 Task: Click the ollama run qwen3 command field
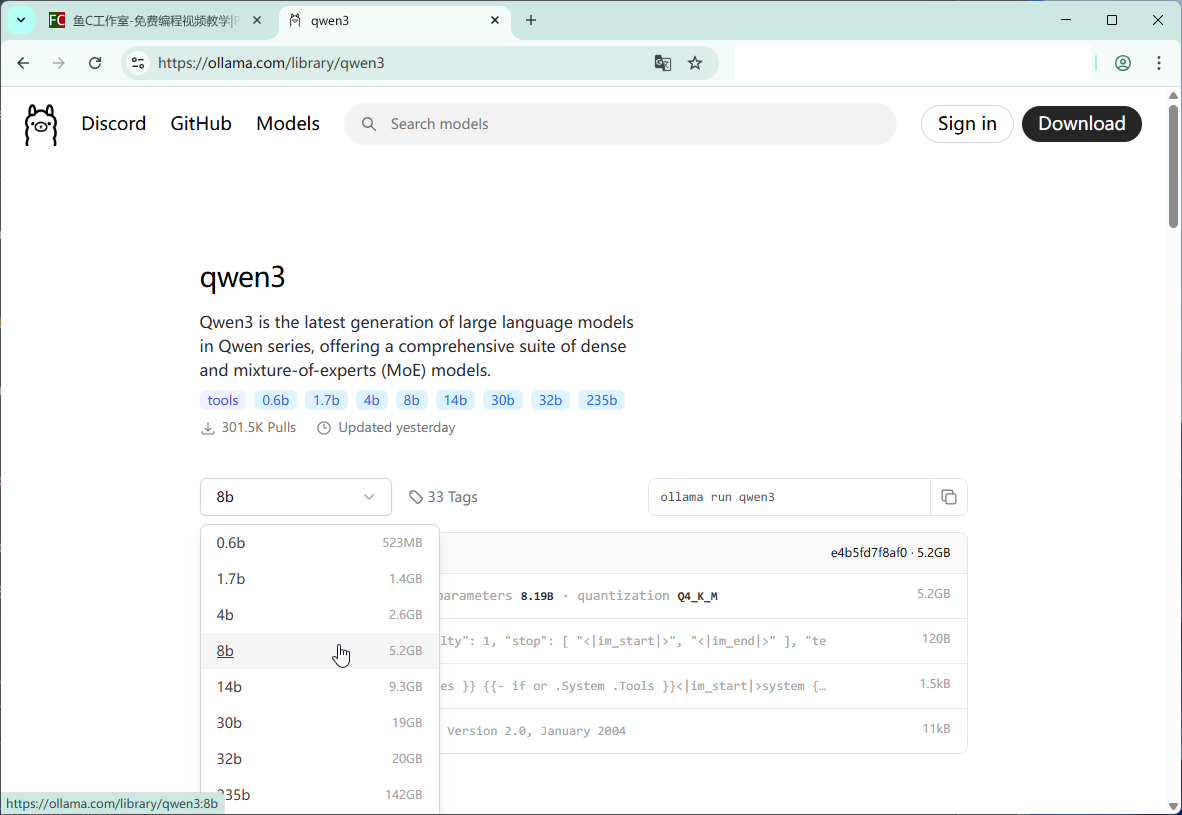coord(789,497)
